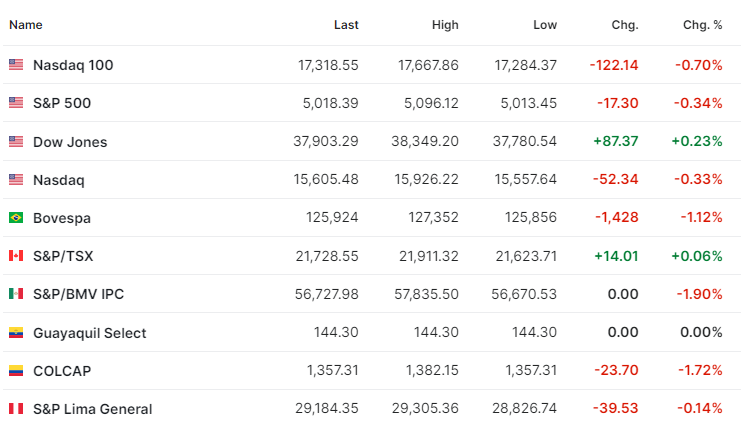The height and width of the screenshot is (422, 741).
Task: Click the Brazil flag beside Bovespa
Action: pos(16,217)
